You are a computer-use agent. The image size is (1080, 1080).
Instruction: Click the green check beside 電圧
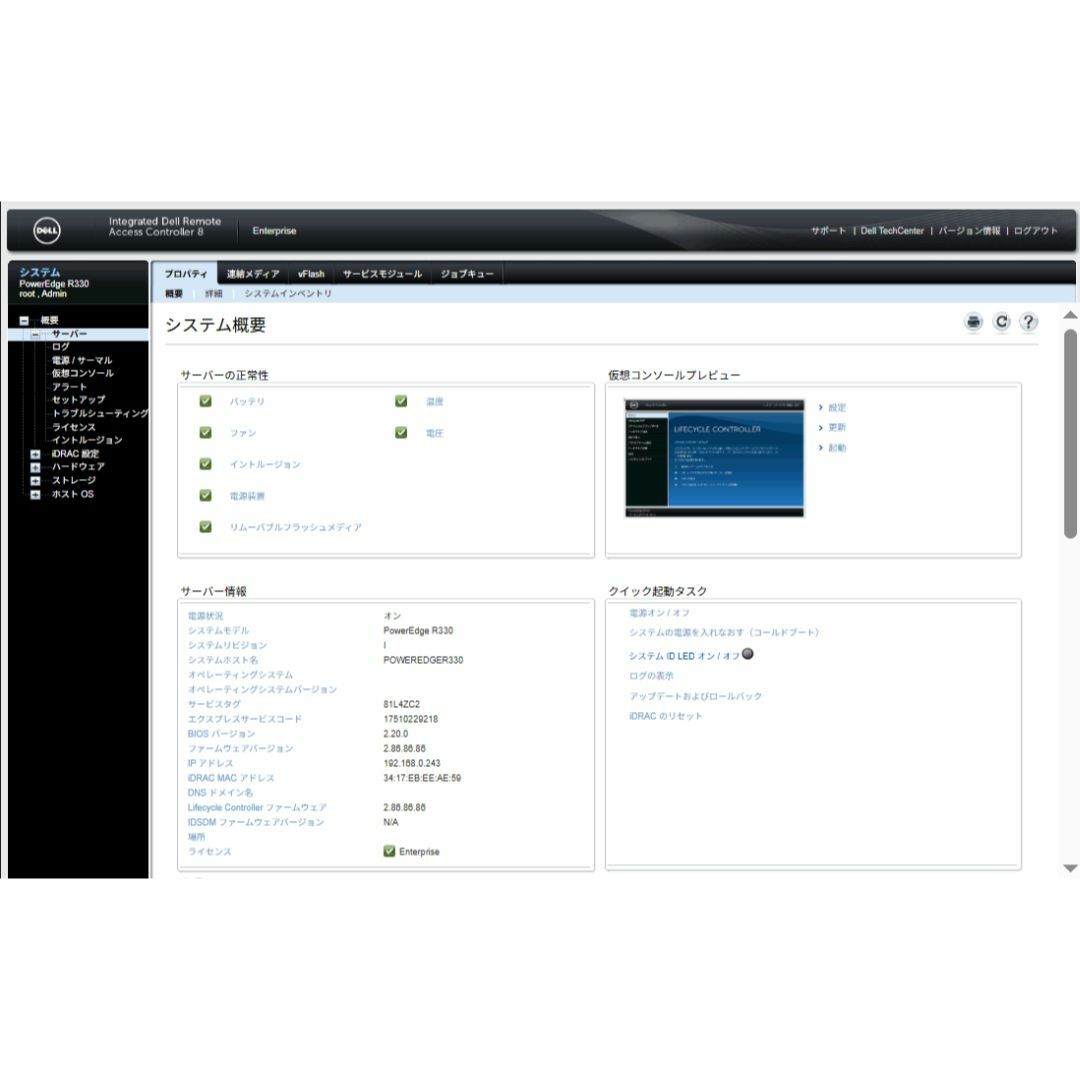[401, 433]
